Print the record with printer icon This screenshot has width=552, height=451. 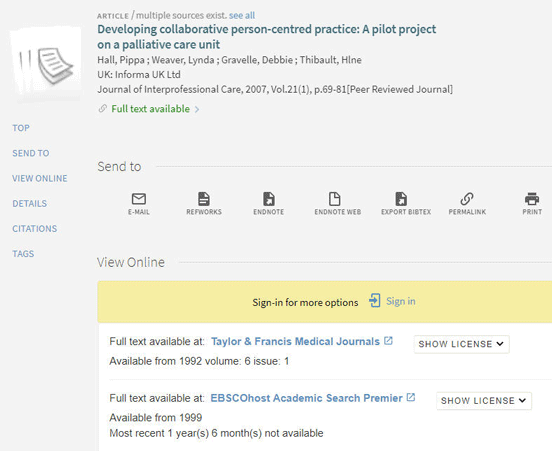pos(532,199)
